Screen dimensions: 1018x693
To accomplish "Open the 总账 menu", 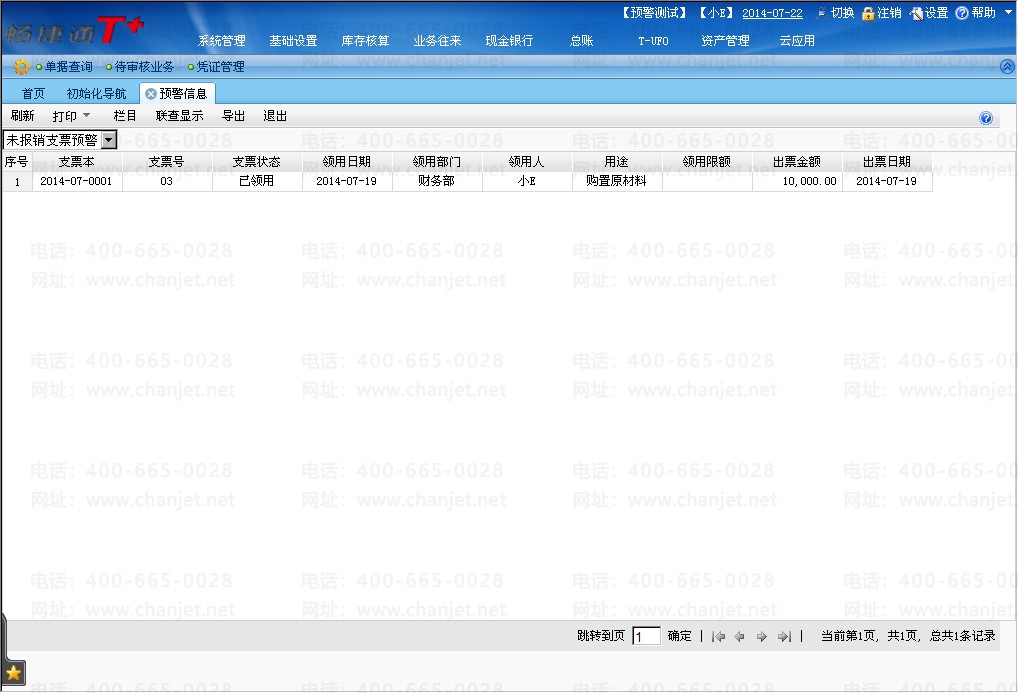I will coord(582,40).
